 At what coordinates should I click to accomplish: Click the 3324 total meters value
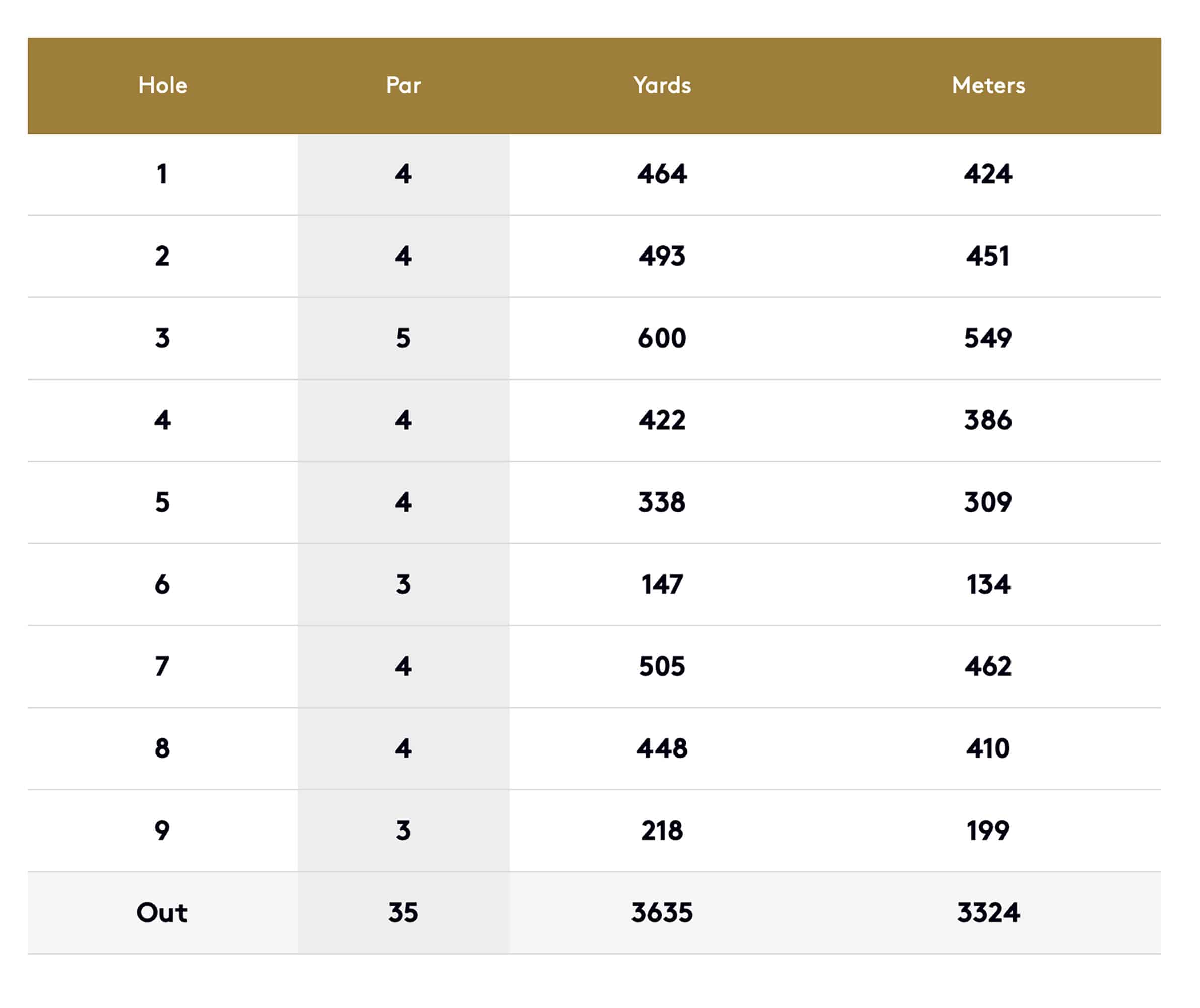[988, 913]
